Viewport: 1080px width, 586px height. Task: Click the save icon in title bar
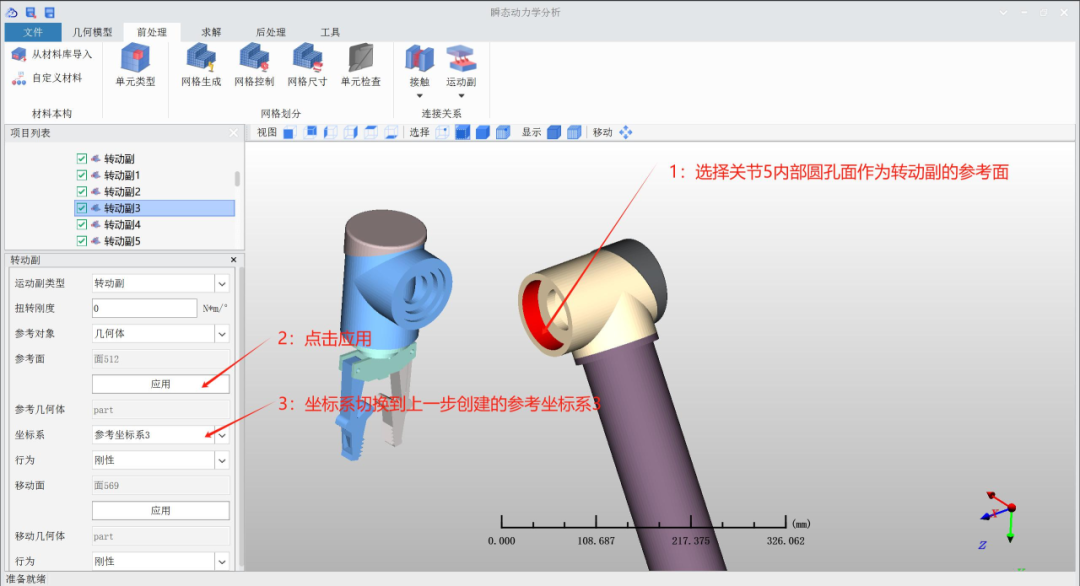49,12
